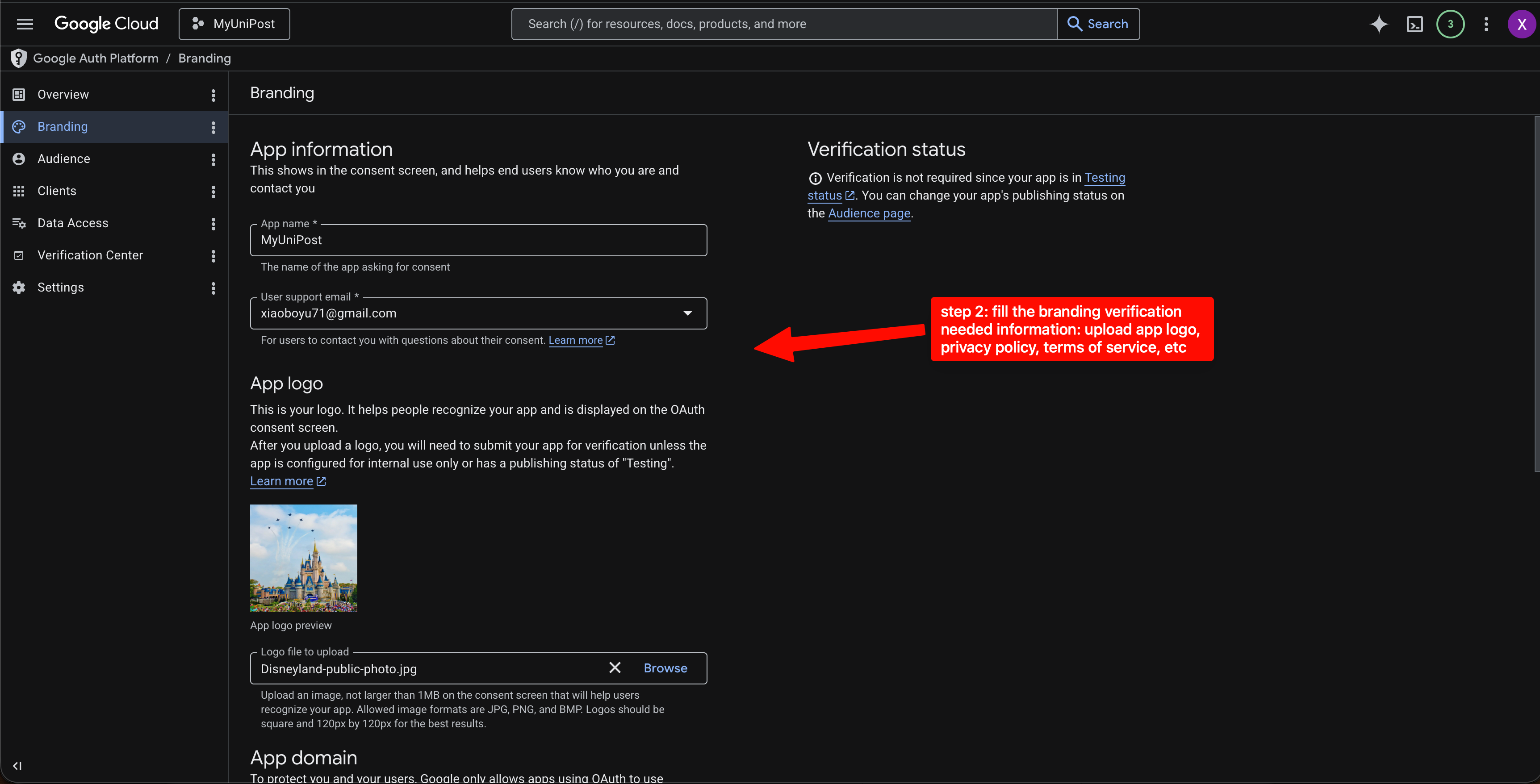Click the Overview dashboard icon

tap(18, 94)
